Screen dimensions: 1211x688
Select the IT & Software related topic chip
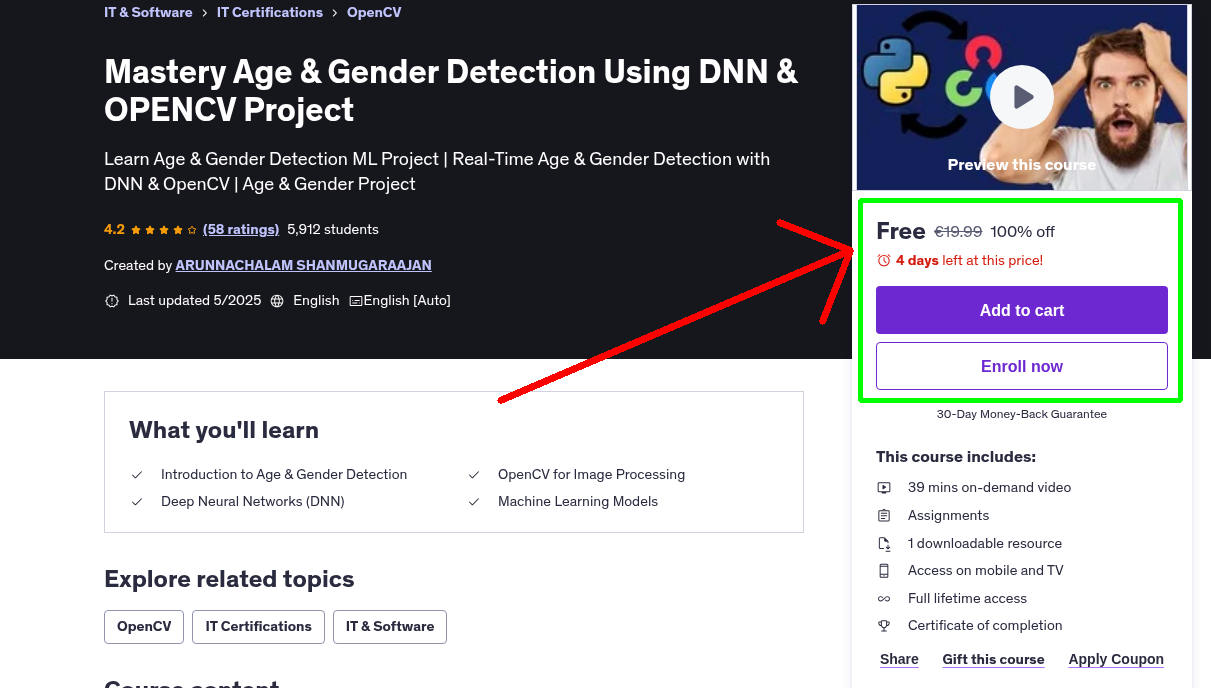[390, 627]
